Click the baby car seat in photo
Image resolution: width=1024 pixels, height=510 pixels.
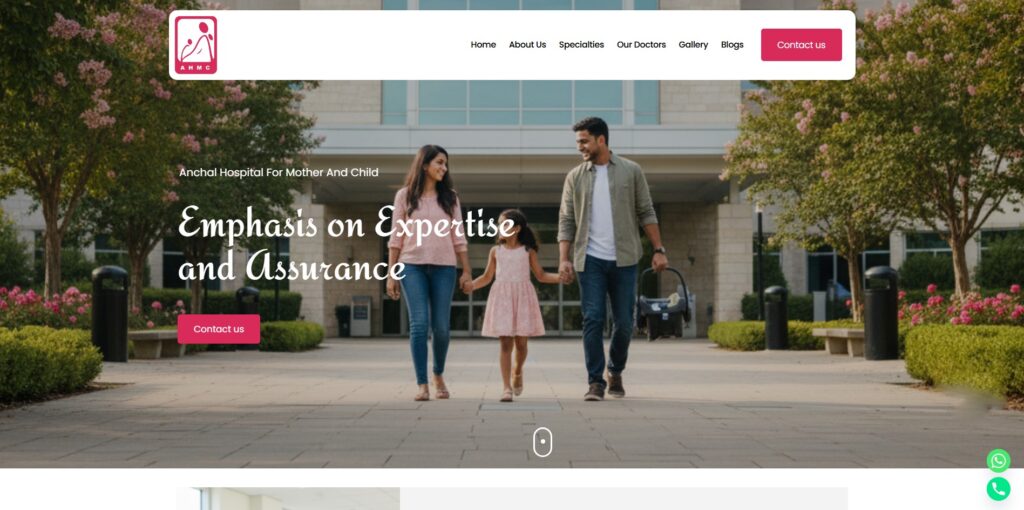click(x=663, y=304)
